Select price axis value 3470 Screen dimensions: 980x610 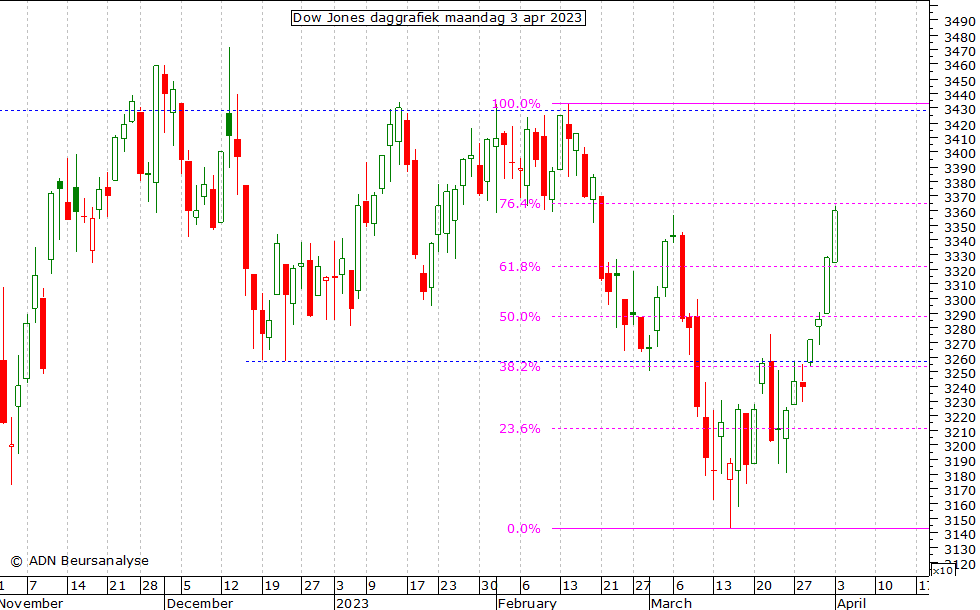click(x=959, y=52)
